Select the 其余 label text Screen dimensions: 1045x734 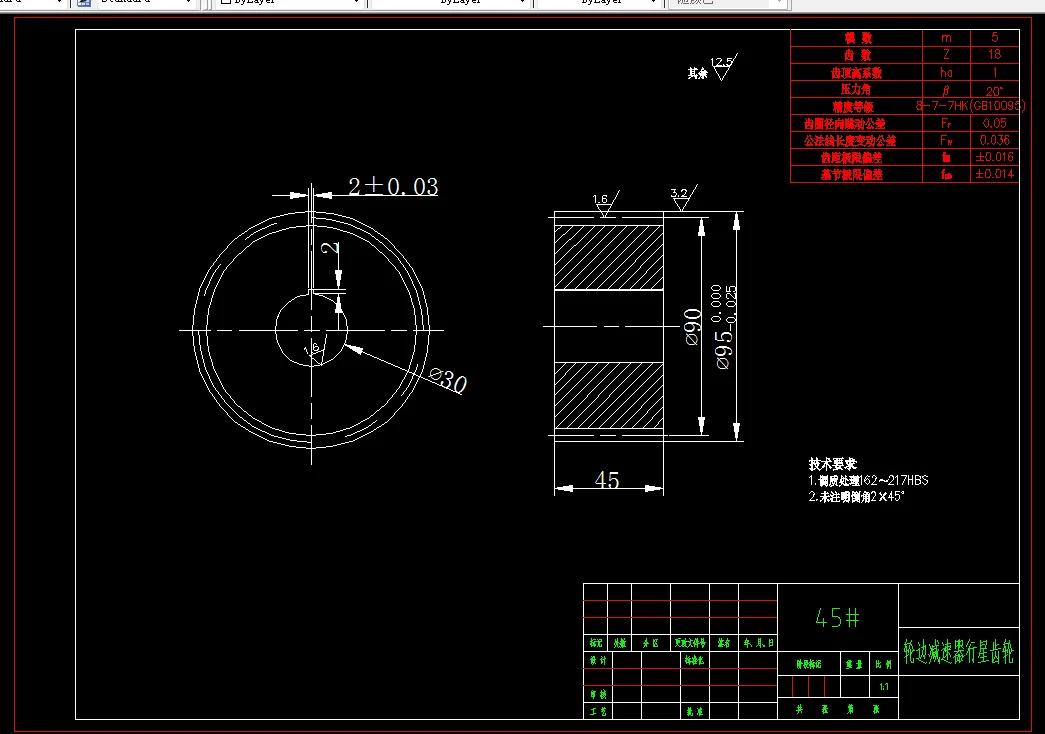[697, 73]
